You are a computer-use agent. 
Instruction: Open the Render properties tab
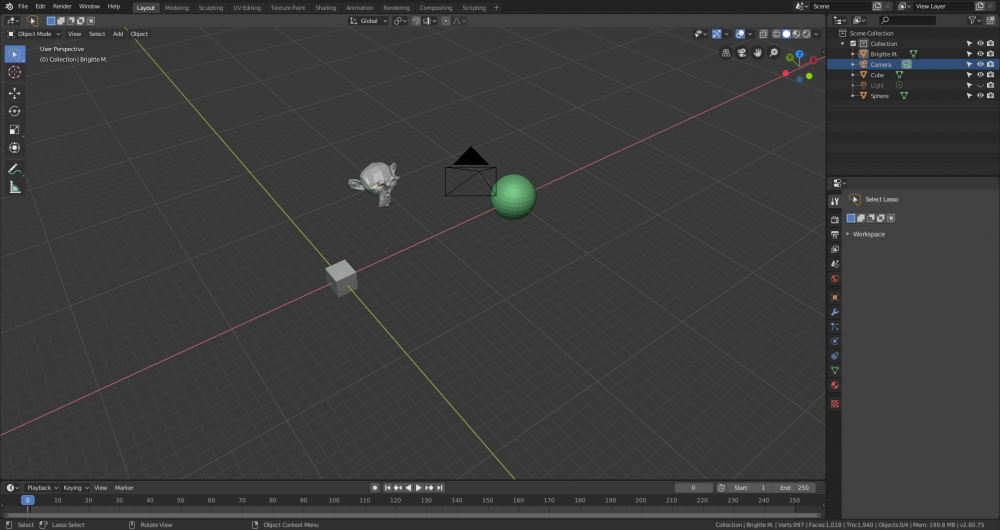835,219
